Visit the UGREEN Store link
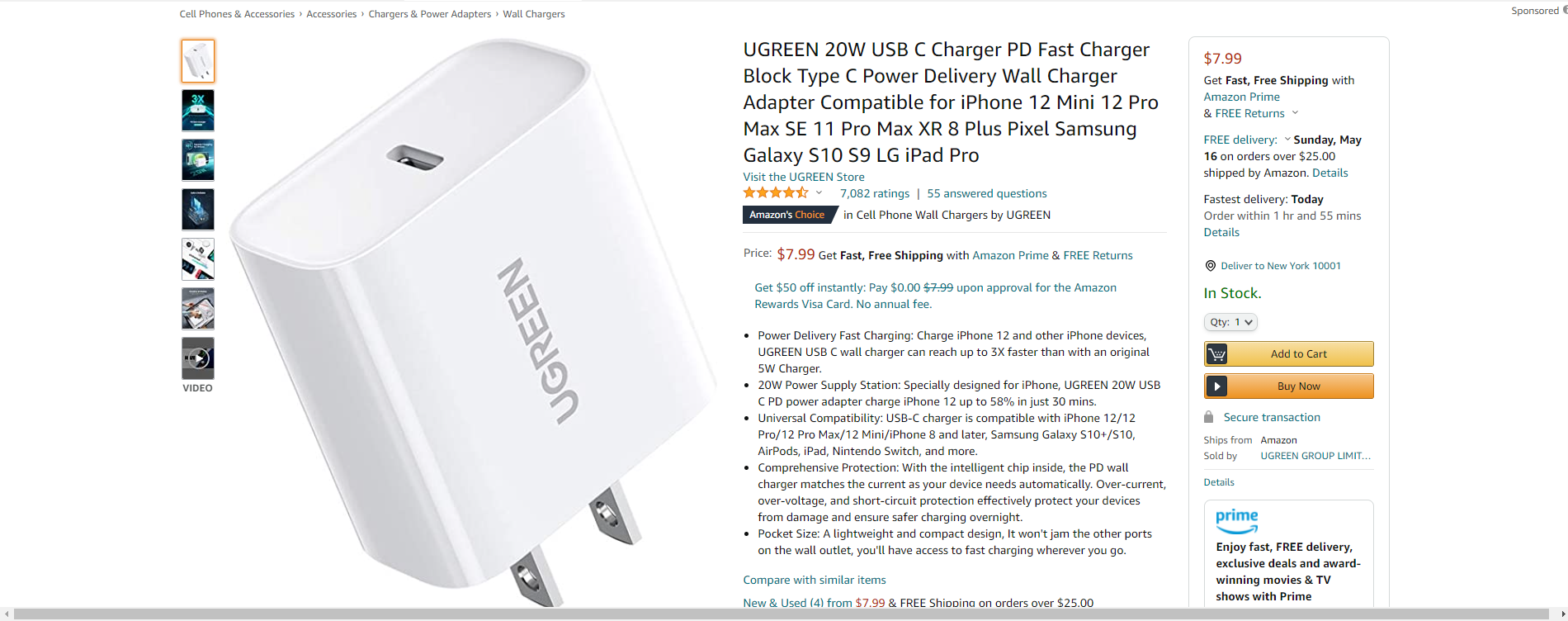Viewport: 1568px width, 621px height. (x=804, y=177)
